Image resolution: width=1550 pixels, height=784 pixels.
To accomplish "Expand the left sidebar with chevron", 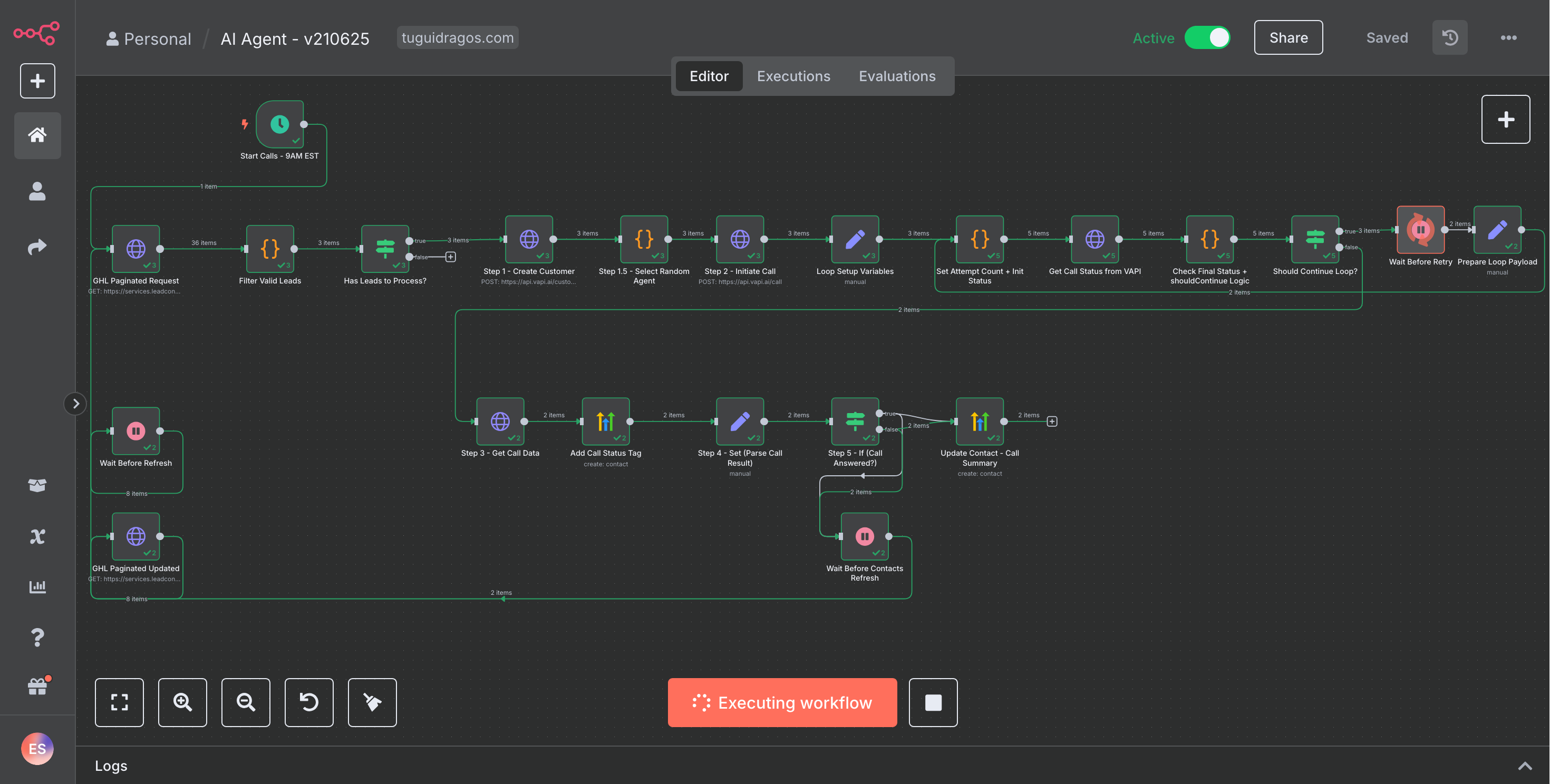I will tap(75, 404).
